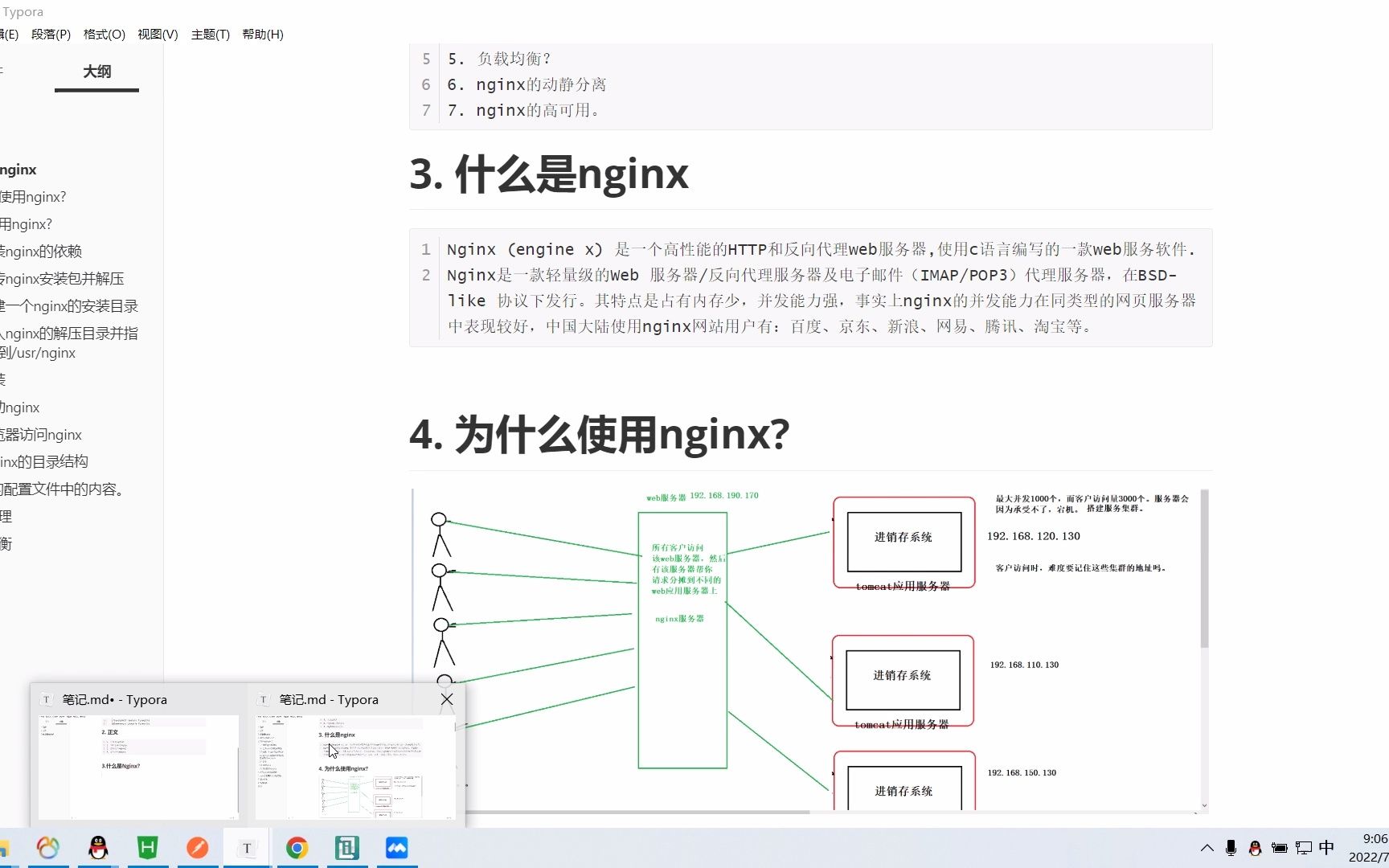This screenshot has width=1389, height=868.
Task: Open QQ from the taskbar
Action: [x=97, y=847]
